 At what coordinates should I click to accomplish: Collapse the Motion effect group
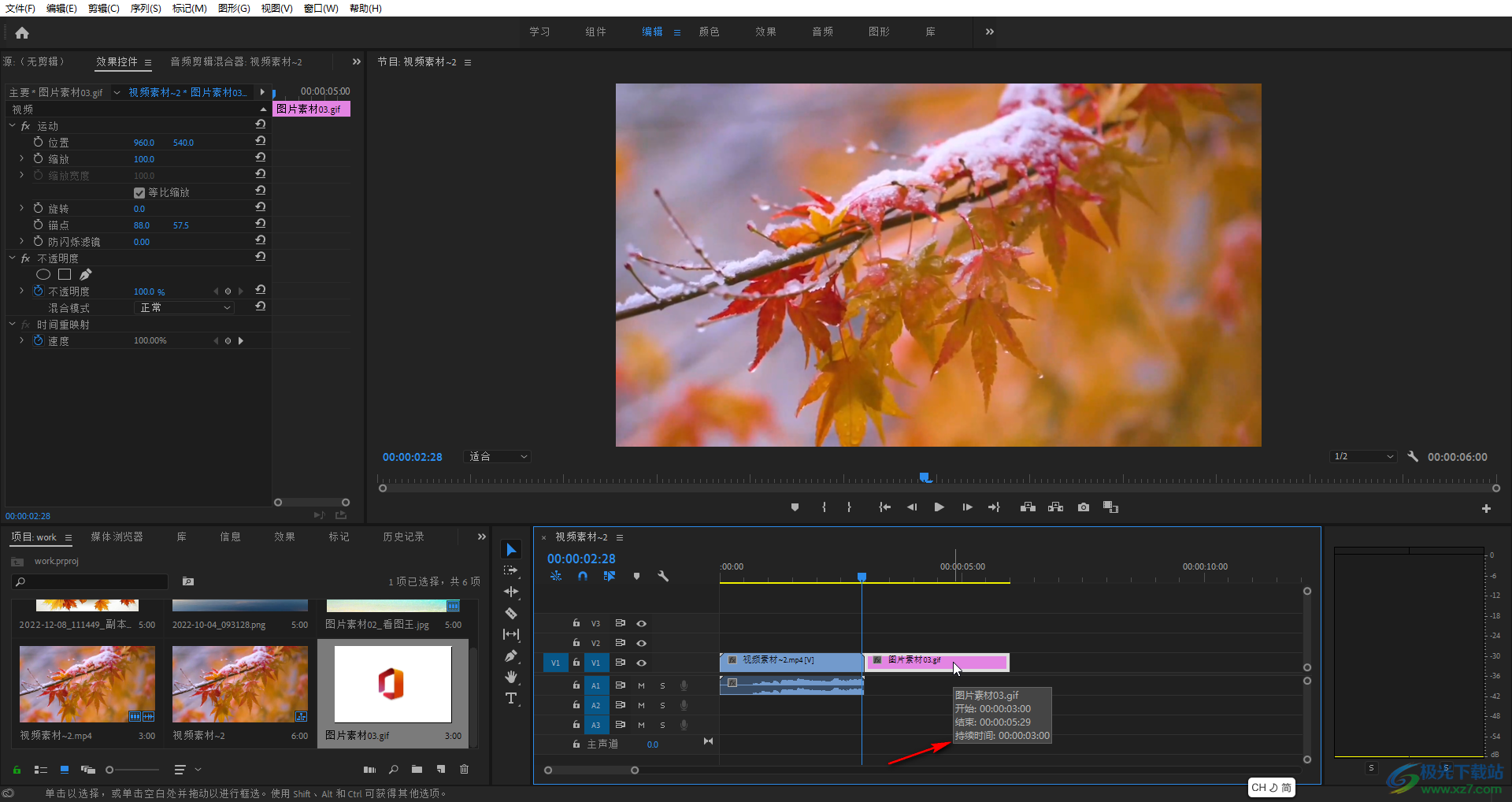(12, 125)
